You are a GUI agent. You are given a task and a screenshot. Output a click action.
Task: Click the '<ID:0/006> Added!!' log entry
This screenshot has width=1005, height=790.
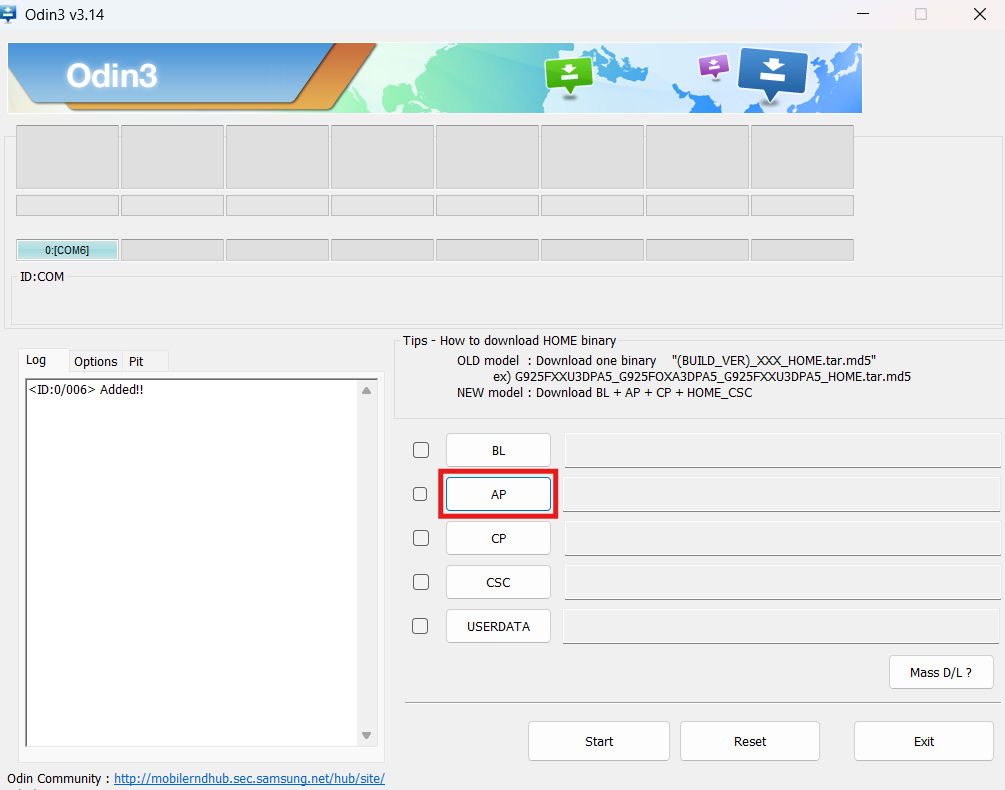pos(86,390)
